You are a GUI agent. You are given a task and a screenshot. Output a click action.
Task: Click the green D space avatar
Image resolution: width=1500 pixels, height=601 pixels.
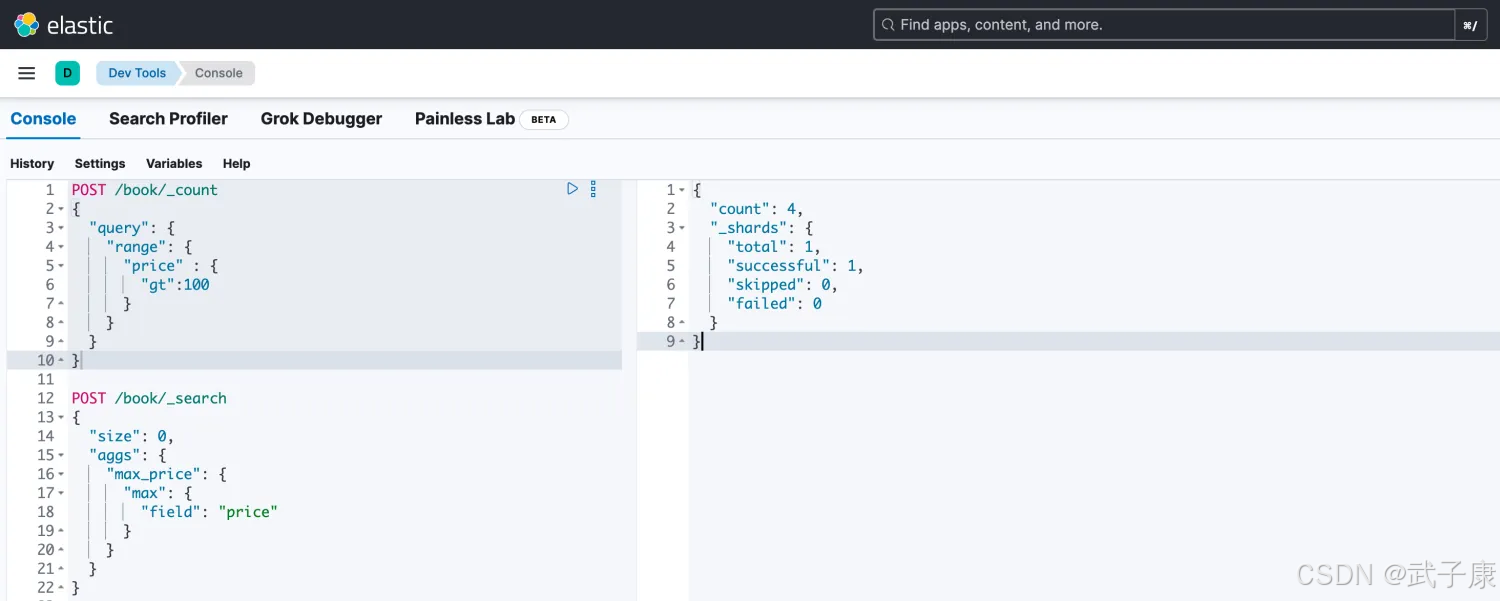point(67,73)
